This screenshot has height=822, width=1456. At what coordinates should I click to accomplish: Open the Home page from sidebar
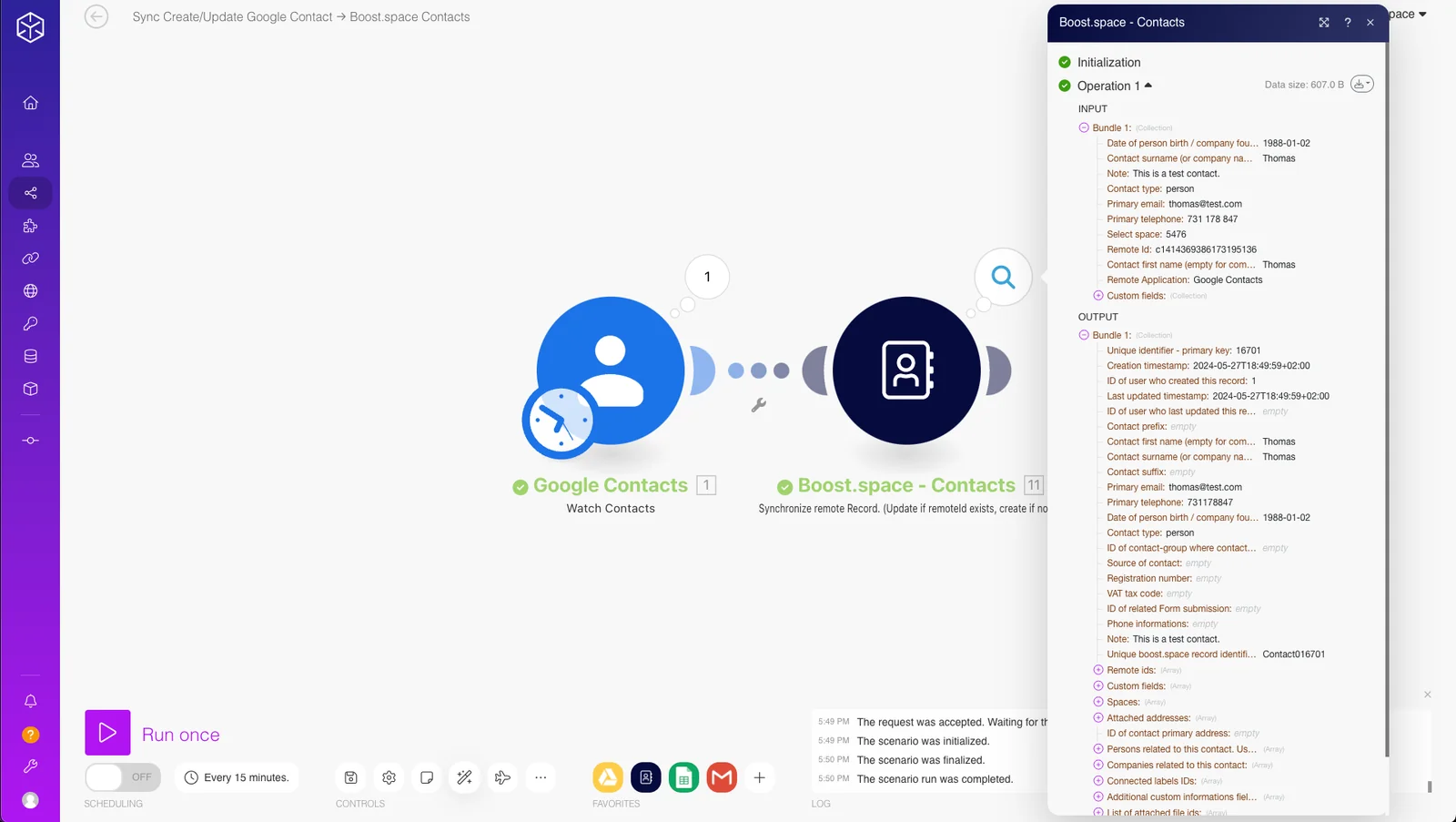click(30, 103)
